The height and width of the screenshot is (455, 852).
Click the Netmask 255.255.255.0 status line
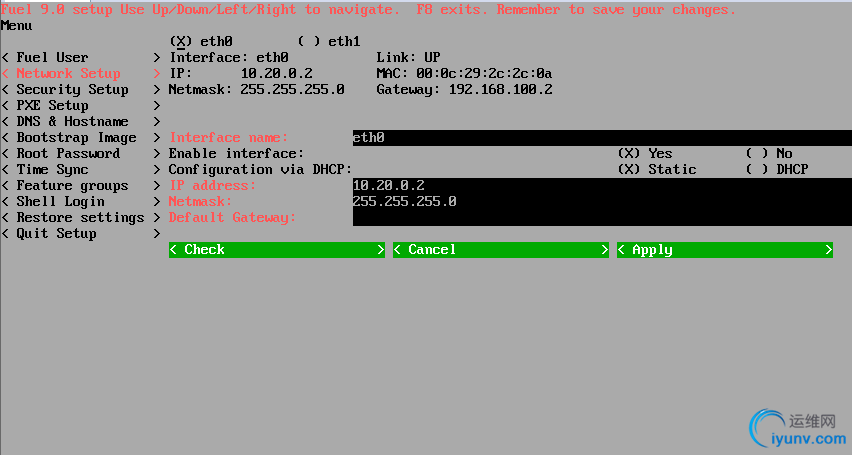point(256,90)
